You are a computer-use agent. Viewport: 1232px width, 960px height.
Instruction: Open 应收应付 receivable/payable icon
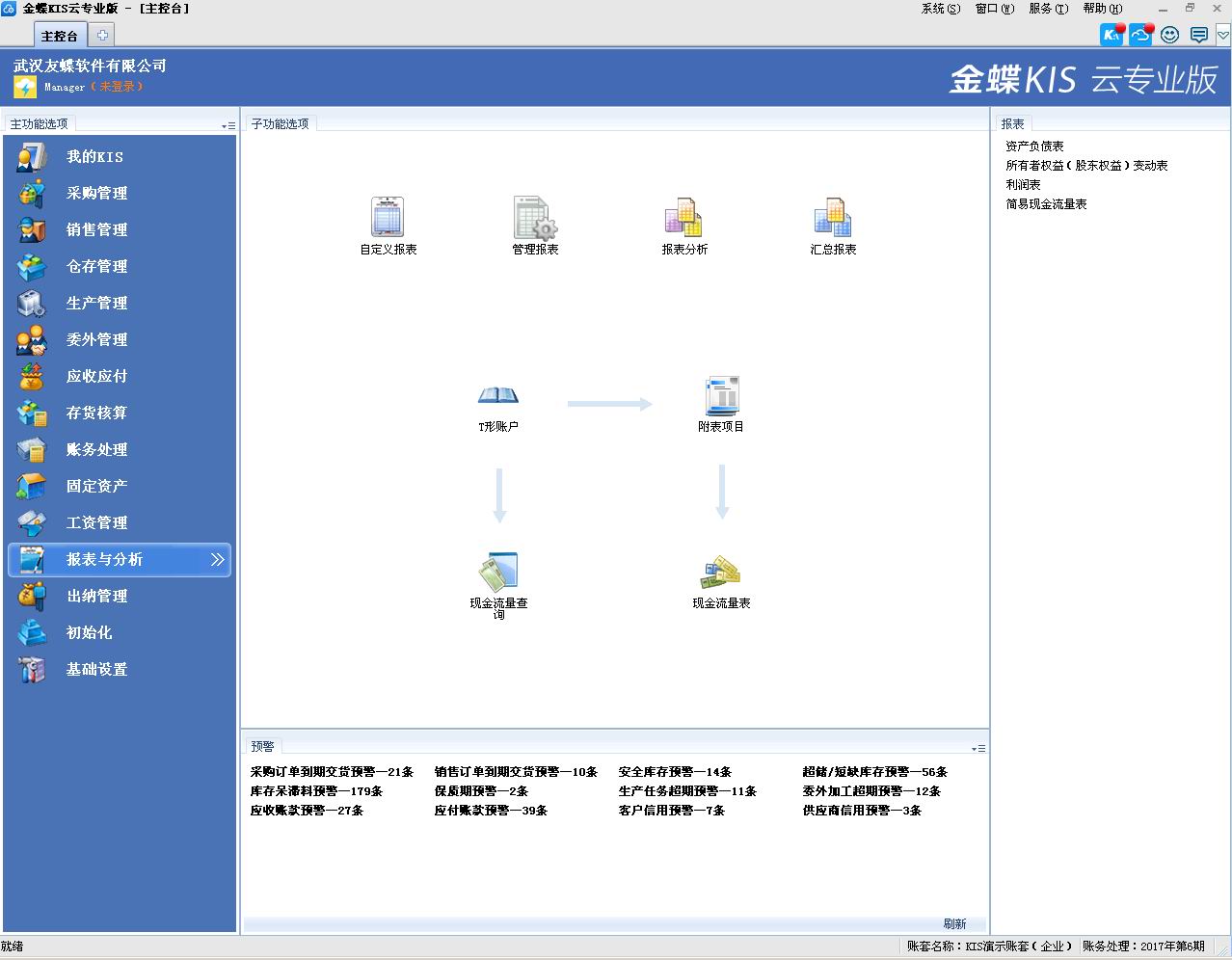pos(32,377)
